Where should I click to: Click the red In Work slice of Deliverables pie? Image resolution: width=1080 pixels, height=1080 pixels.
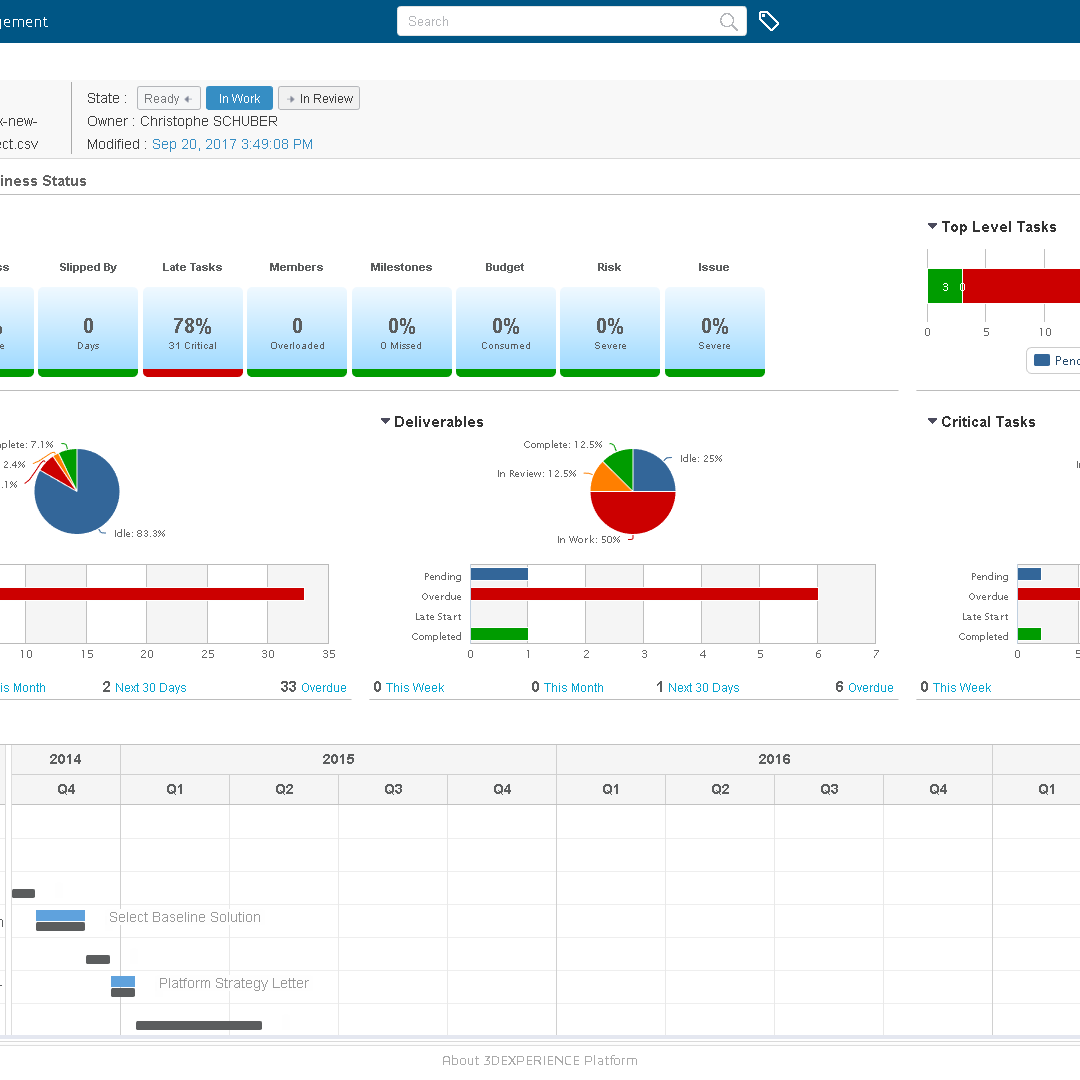tap(633, 514)
